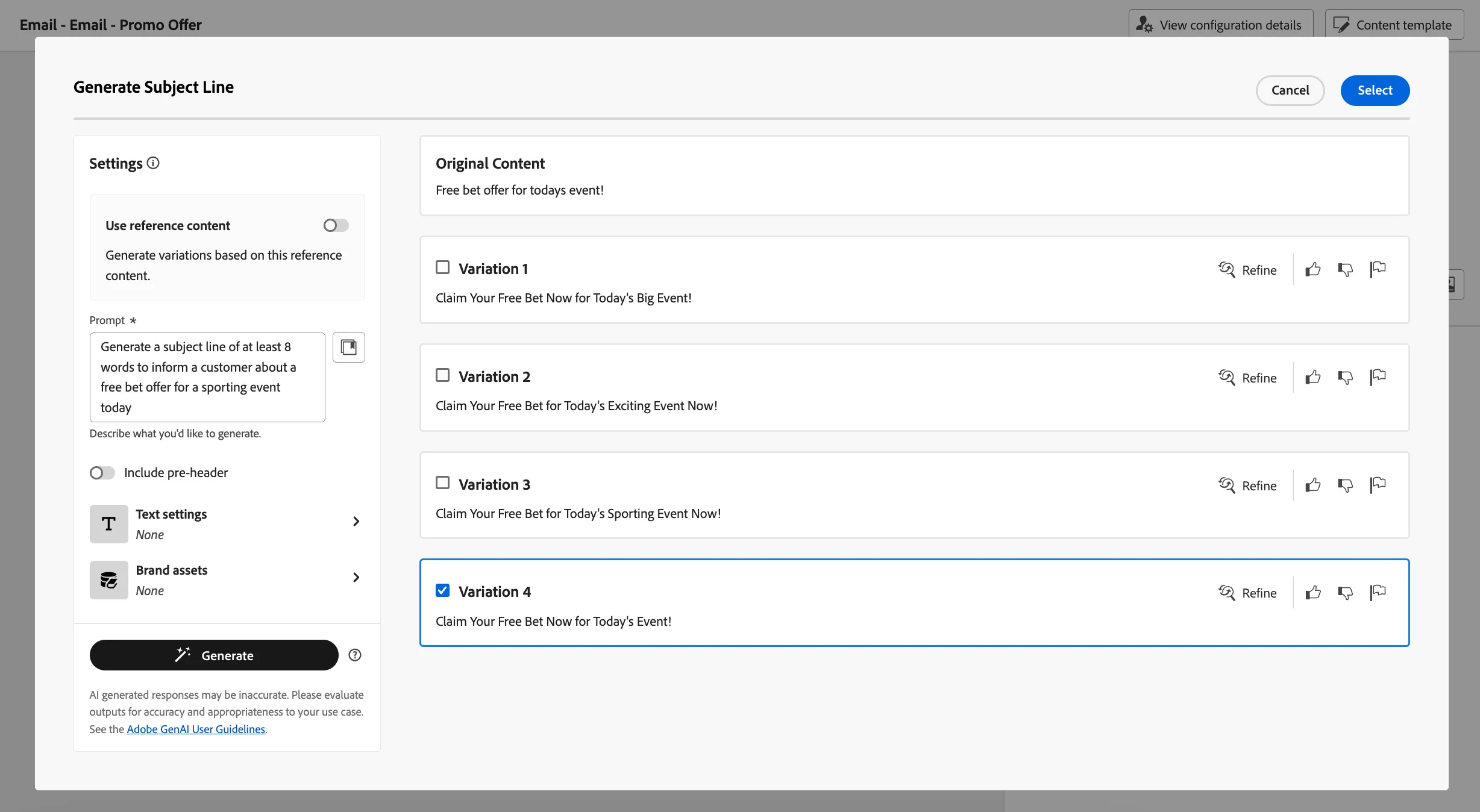Refine Variation 4
Viewport: 1480px width, 812px height.
(1247, 593)
